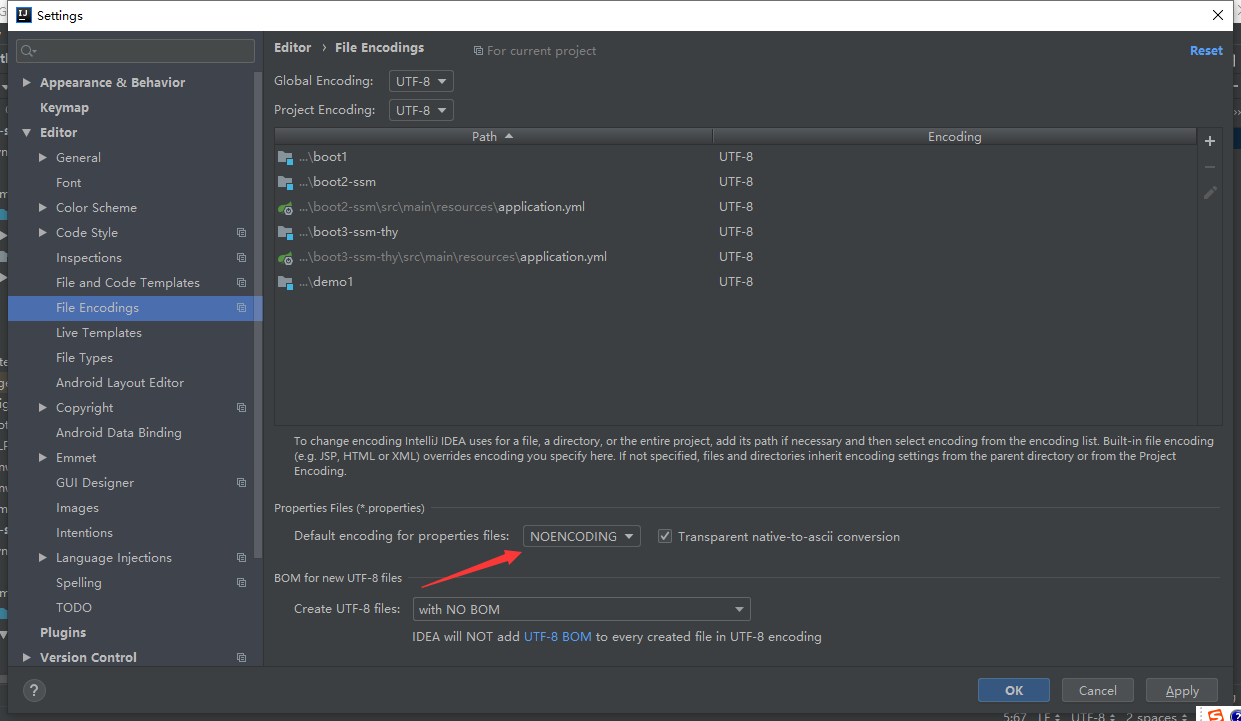Click the Remove path minus icon
1241x721 pixels.
click(x=1210, y=167)
